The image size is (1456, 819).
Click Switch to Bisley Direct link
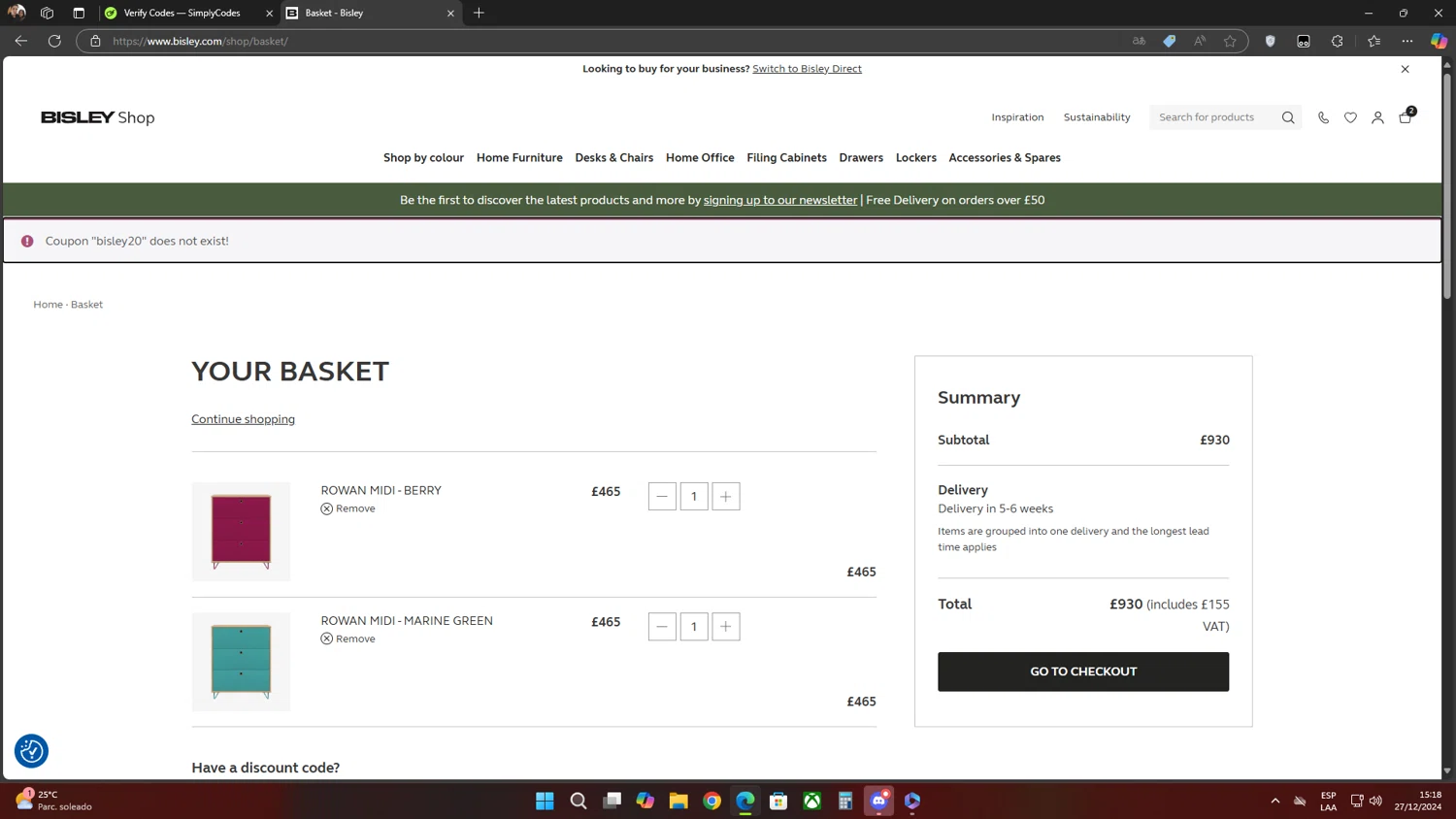pos(807,69)
